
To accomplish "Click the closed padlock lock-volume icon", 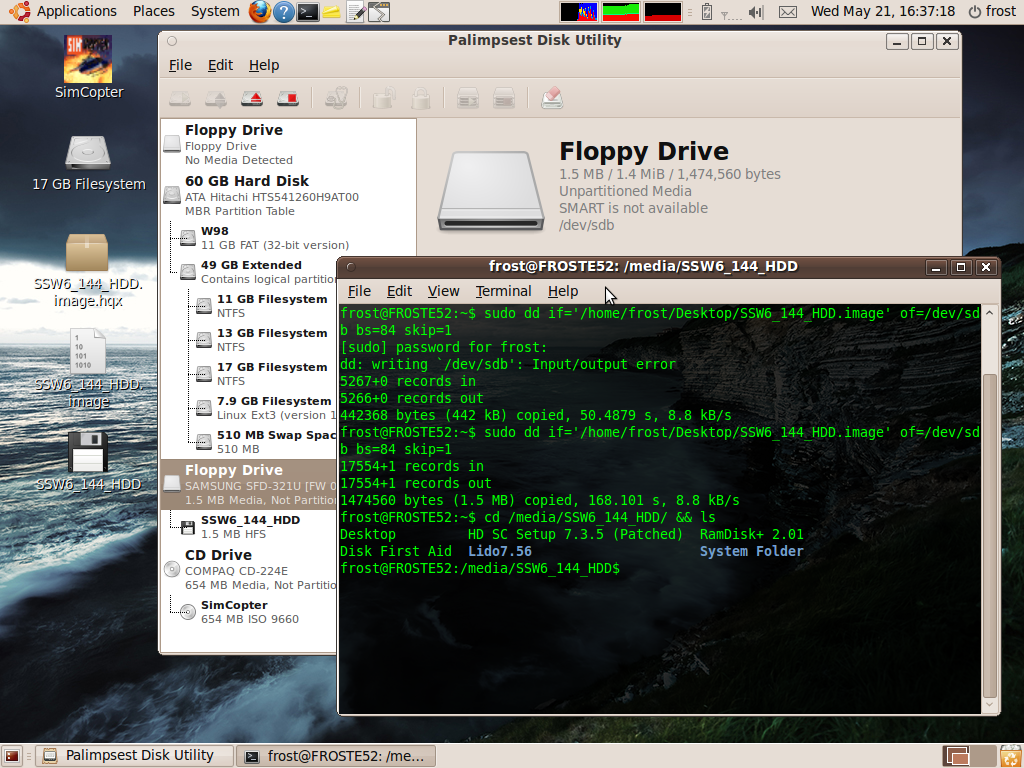I will tap(421, 99).
